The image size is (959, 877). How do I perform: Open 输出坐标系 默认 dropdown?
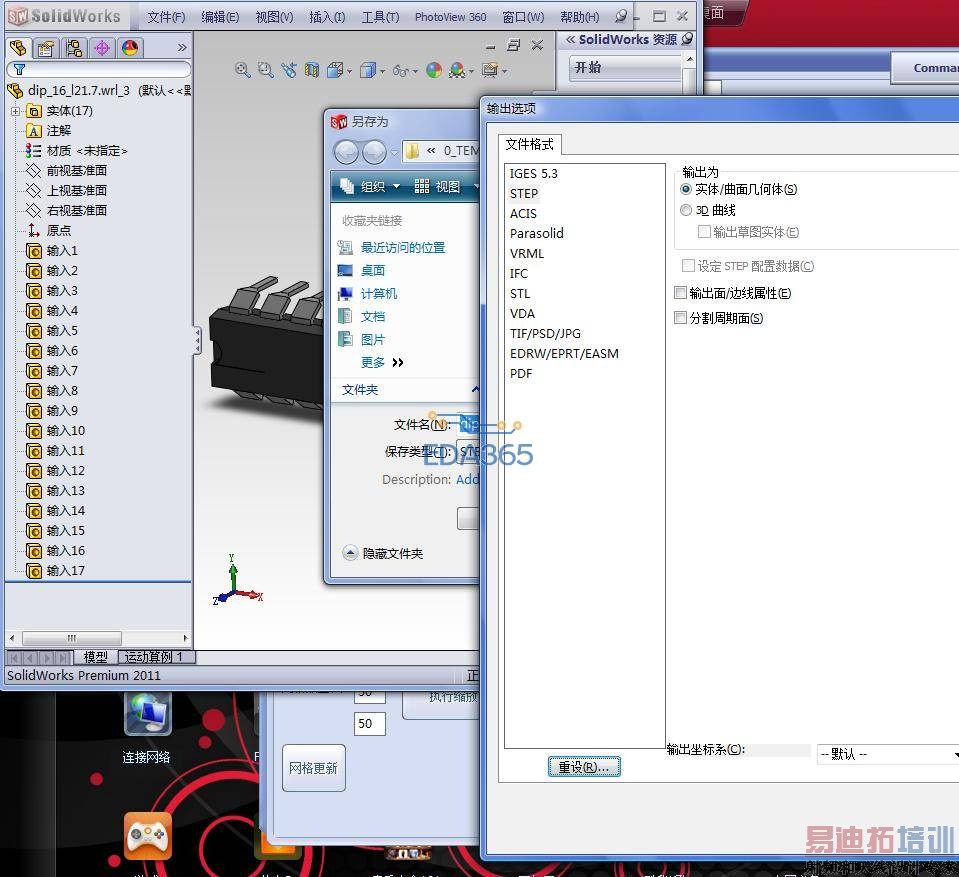pyautogui.click(x=888, y=754)
